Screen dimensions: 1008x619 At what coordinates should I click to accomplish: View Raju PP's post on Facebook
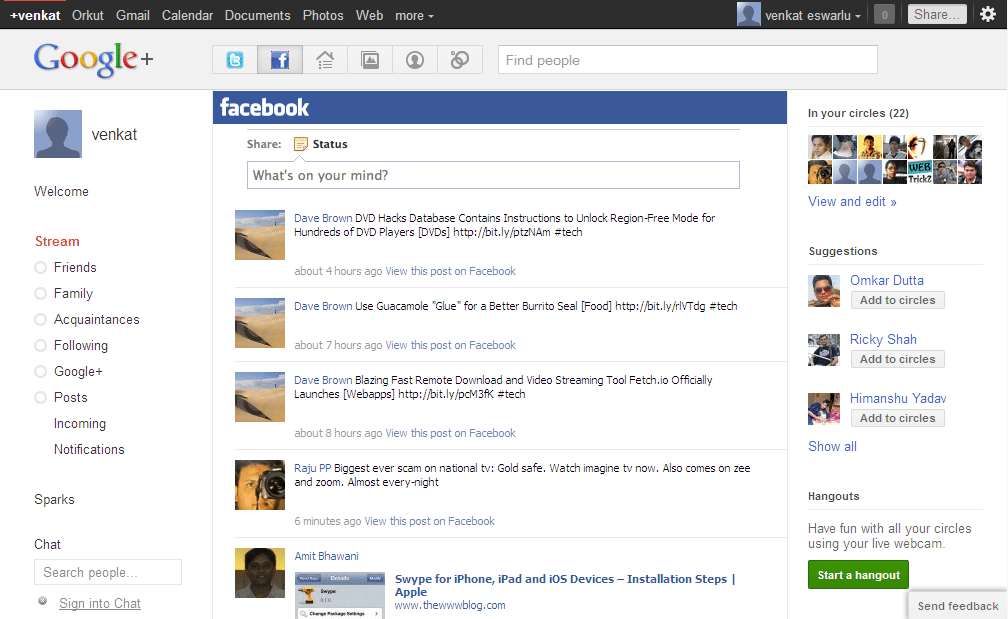click(429, 521)
